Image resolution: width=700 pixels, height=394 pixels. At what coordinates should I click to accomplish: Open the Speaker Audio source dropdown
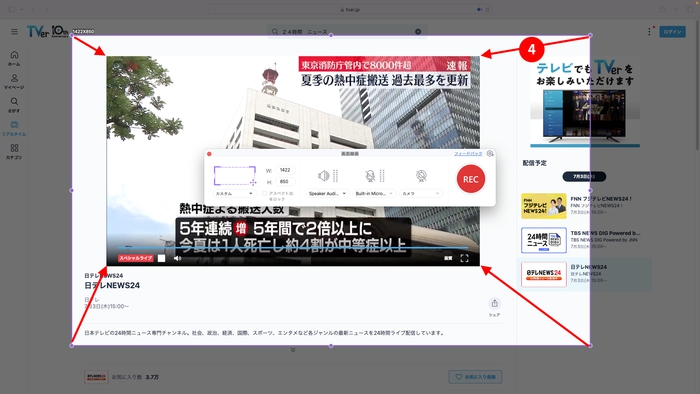point(327,194)
